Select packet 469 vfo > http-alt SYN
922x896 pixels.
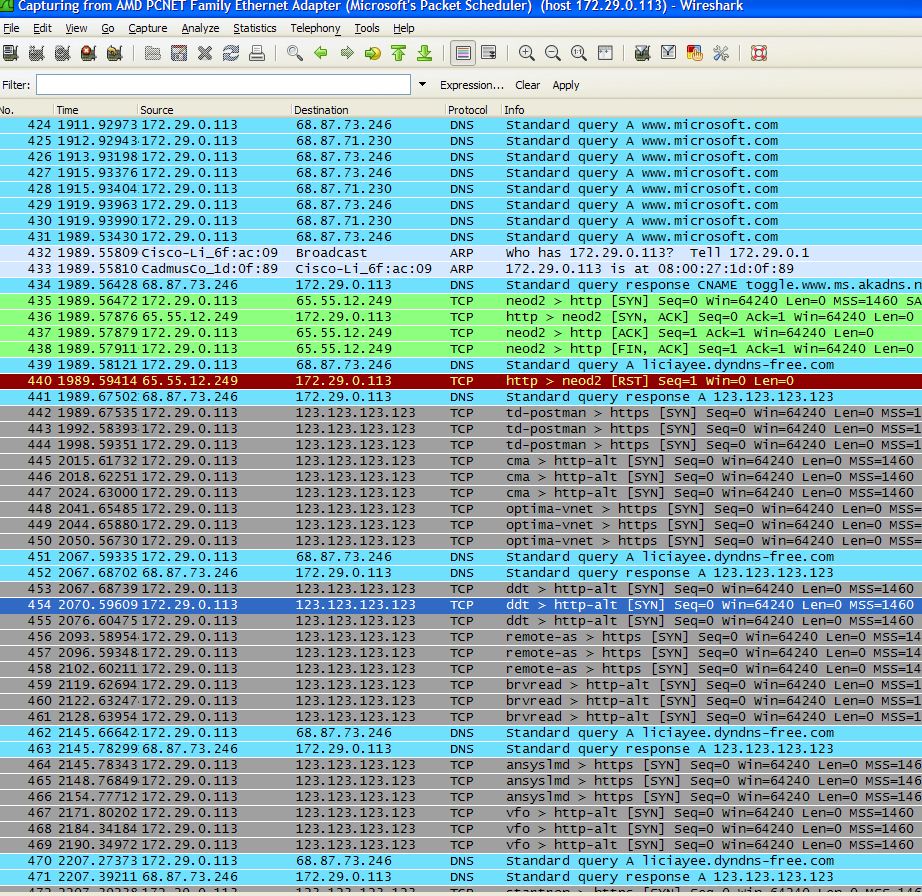[x=461, y=845]
